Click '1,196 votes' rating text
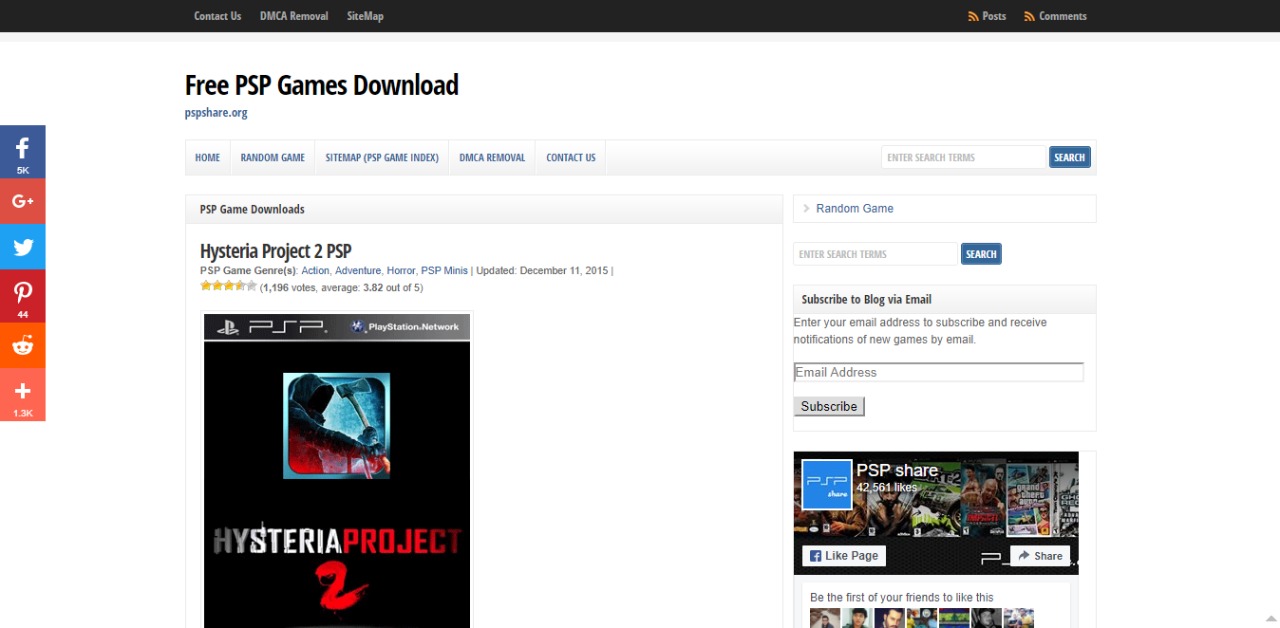Viewport: 1280px width, 628px height. coord(289,288)
